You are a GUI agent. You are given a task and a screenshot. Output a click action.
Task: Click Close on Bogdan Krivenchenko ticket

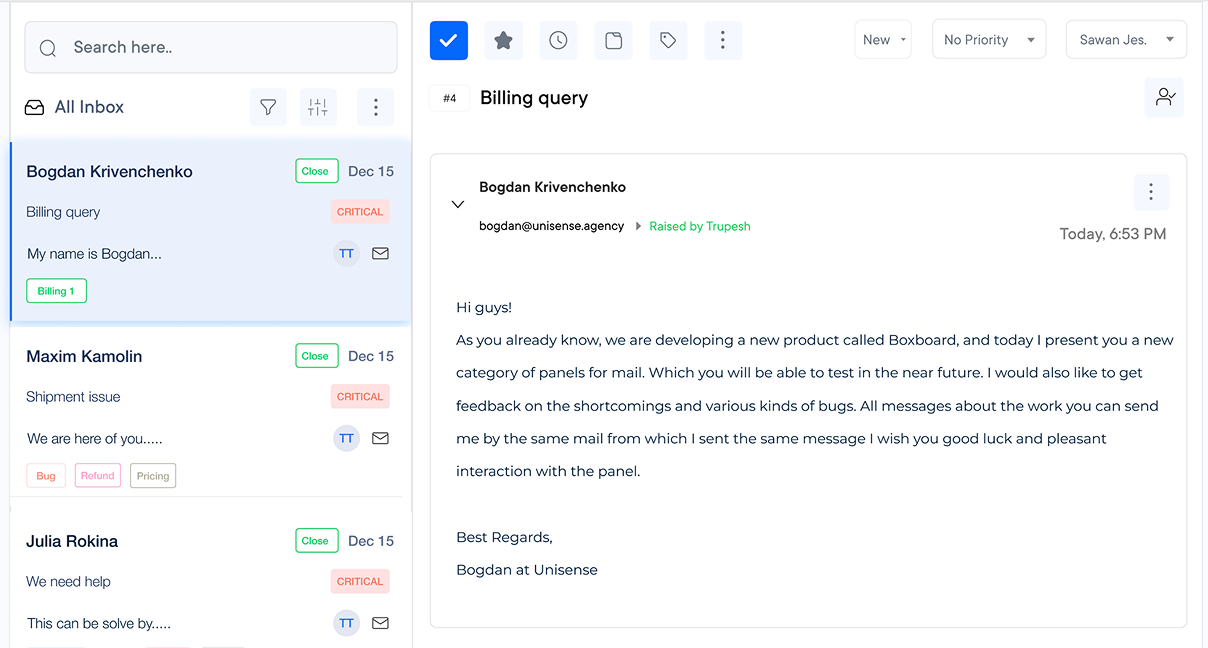point(316,171)
